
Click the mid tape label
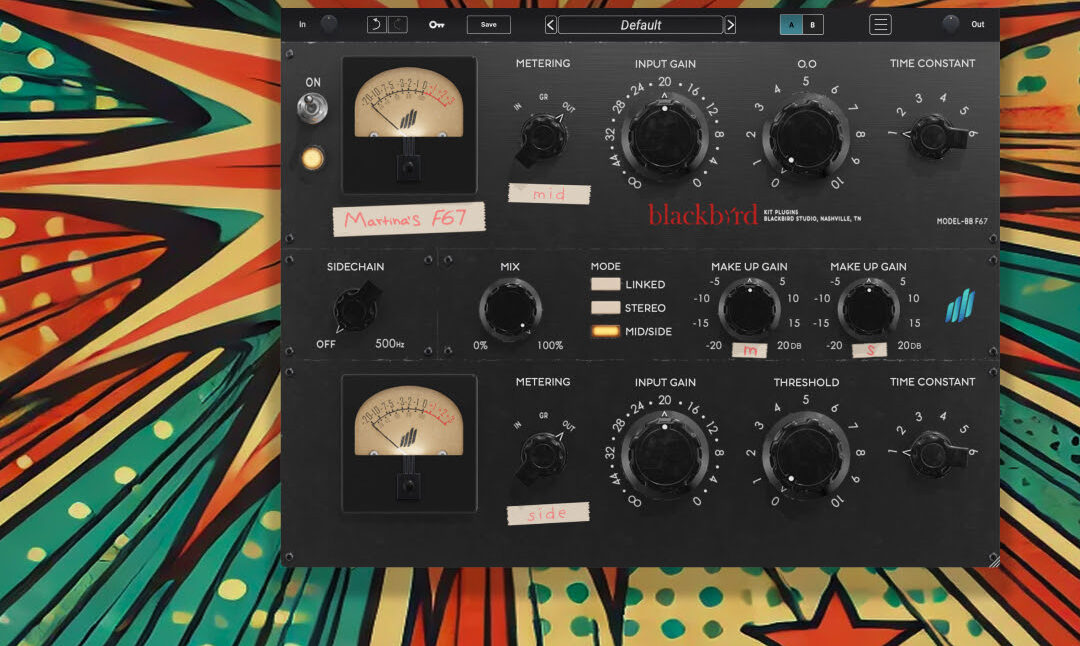point(549,194)
